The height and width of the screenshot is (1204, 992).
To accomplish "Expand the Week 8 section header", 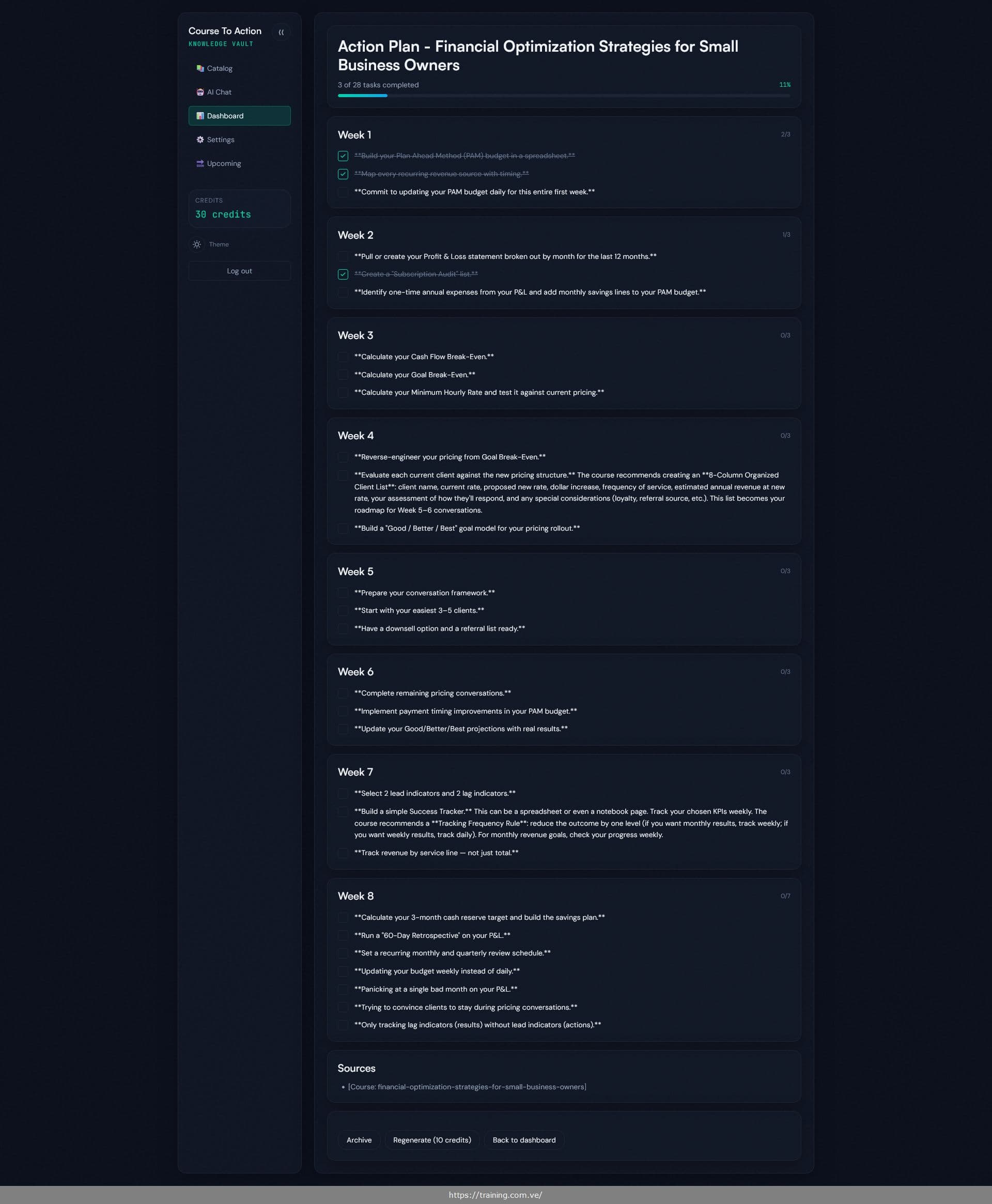I will pos(355,896).
